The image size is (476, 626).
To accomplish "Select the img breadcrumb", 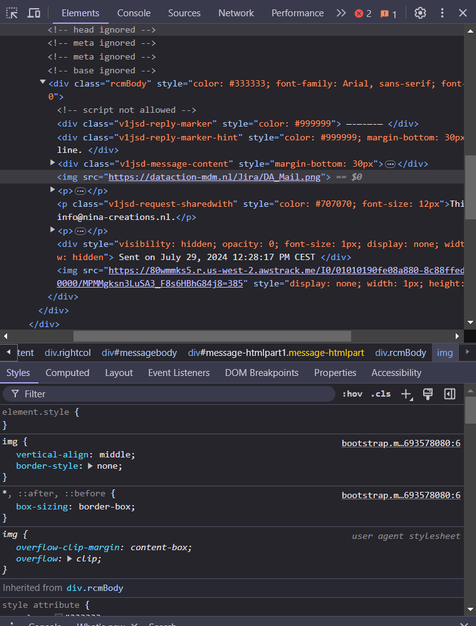I will (445, 353).
